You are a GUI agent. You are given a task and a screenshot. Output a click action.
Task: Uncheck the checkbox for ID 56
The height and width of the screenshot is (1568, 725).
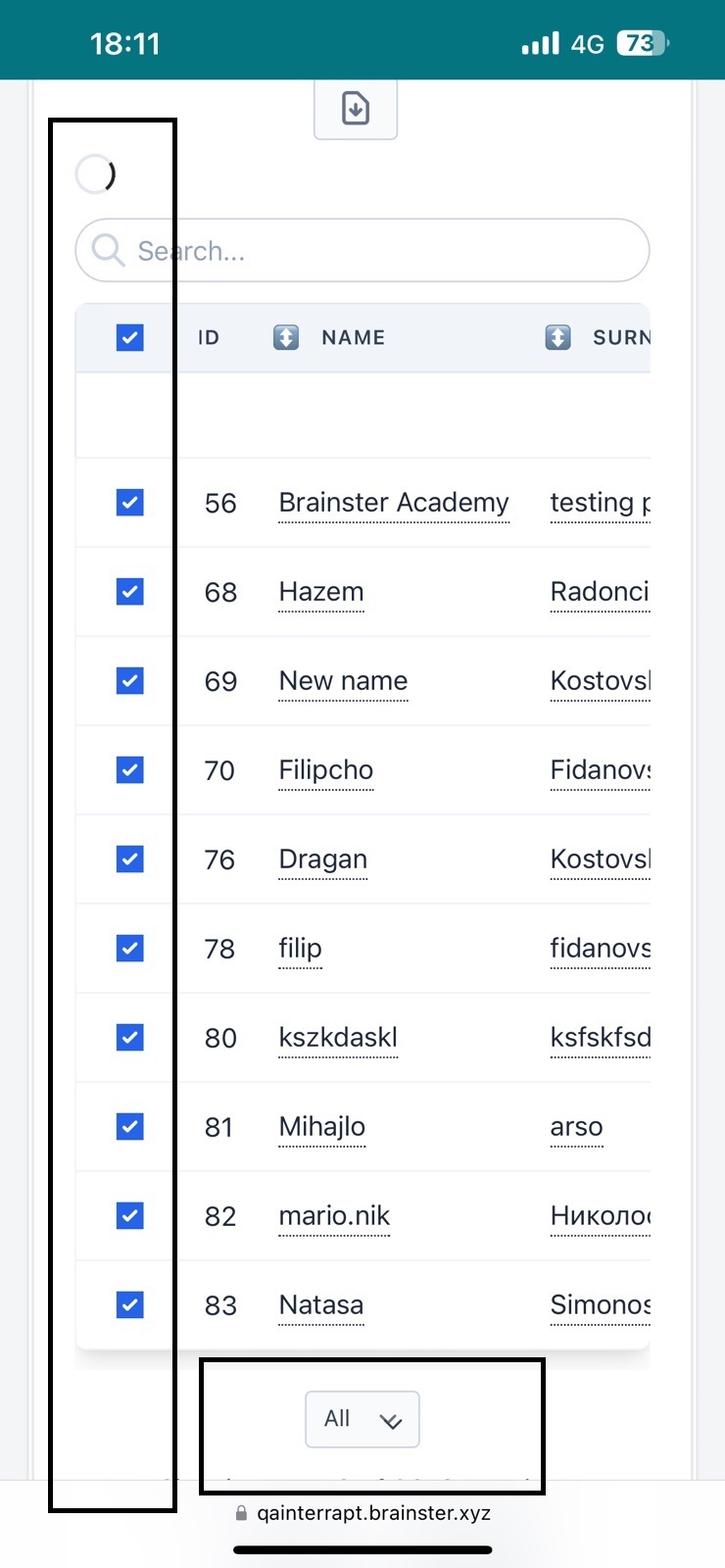(x=129, y=503)
